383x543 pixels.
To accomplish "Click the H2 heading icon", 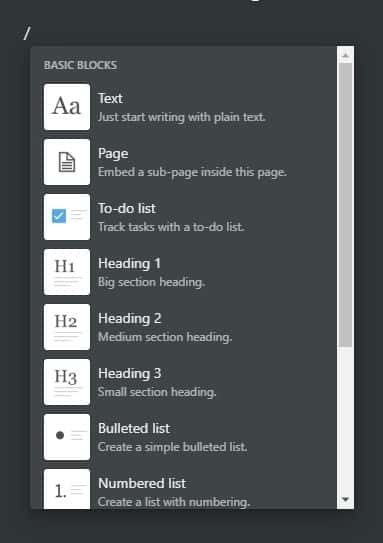I will click(x=67, y=327).
